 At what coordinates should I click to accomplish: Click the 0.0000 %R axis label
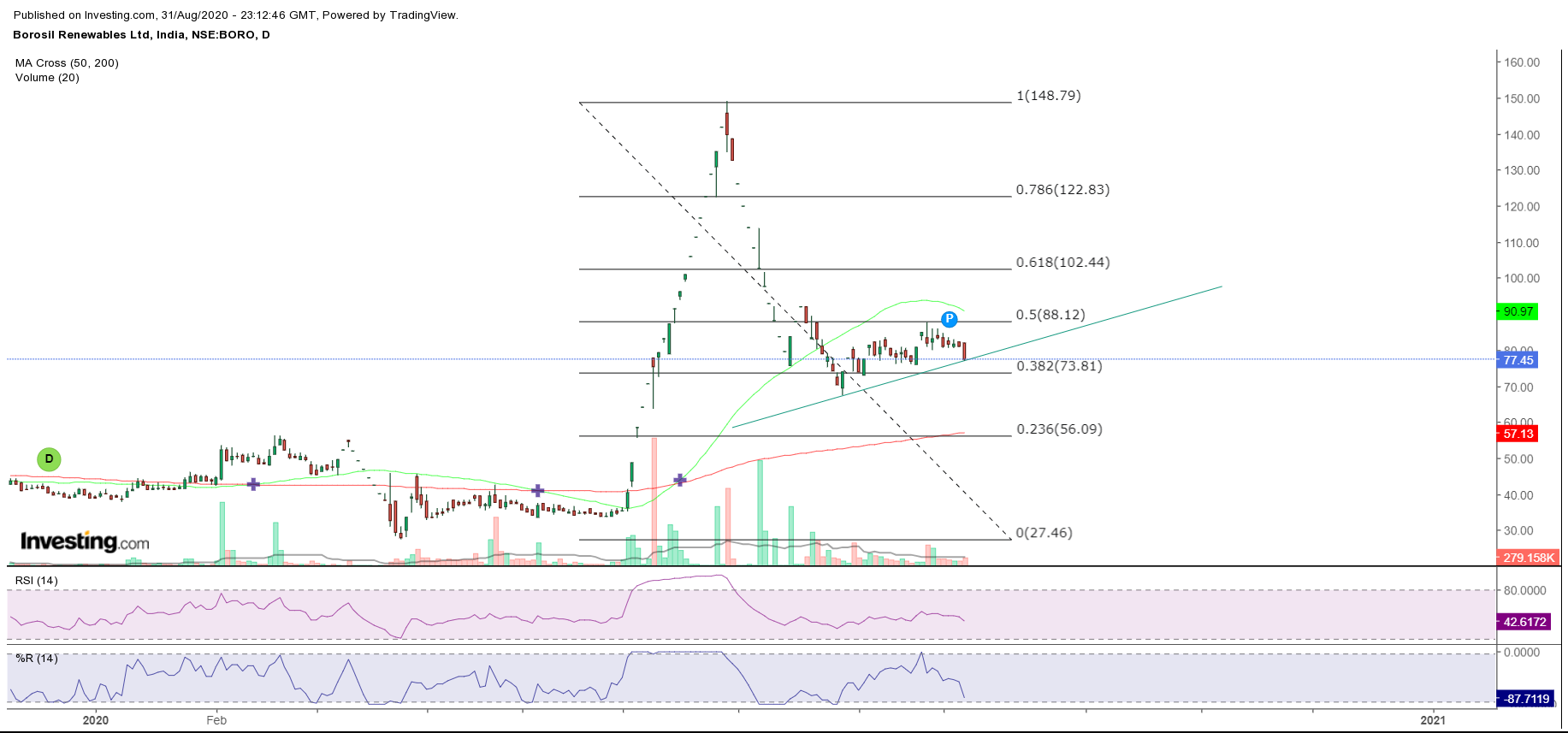click(x=1522, y=653)
